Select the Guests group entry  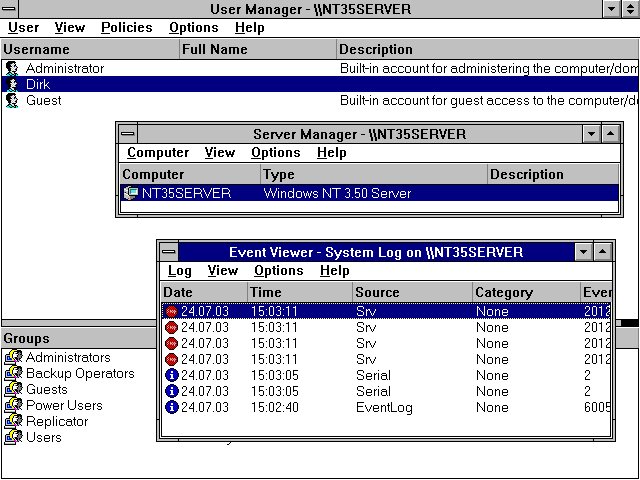(36, 389)
